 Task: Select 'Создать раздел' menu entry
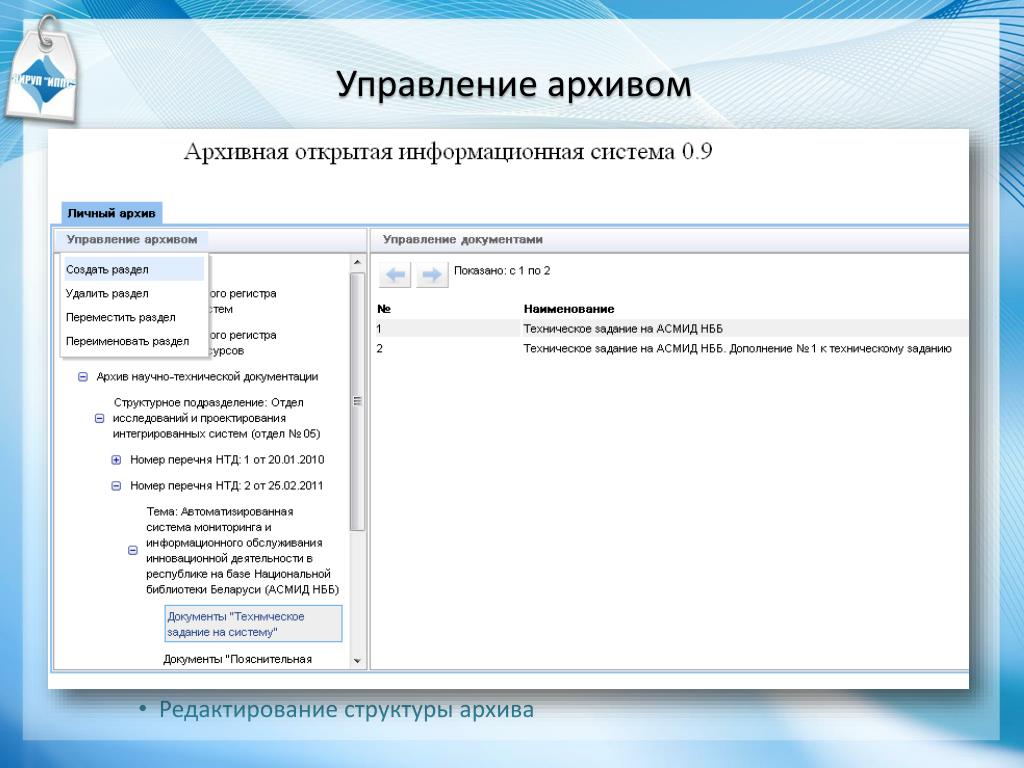134,269
